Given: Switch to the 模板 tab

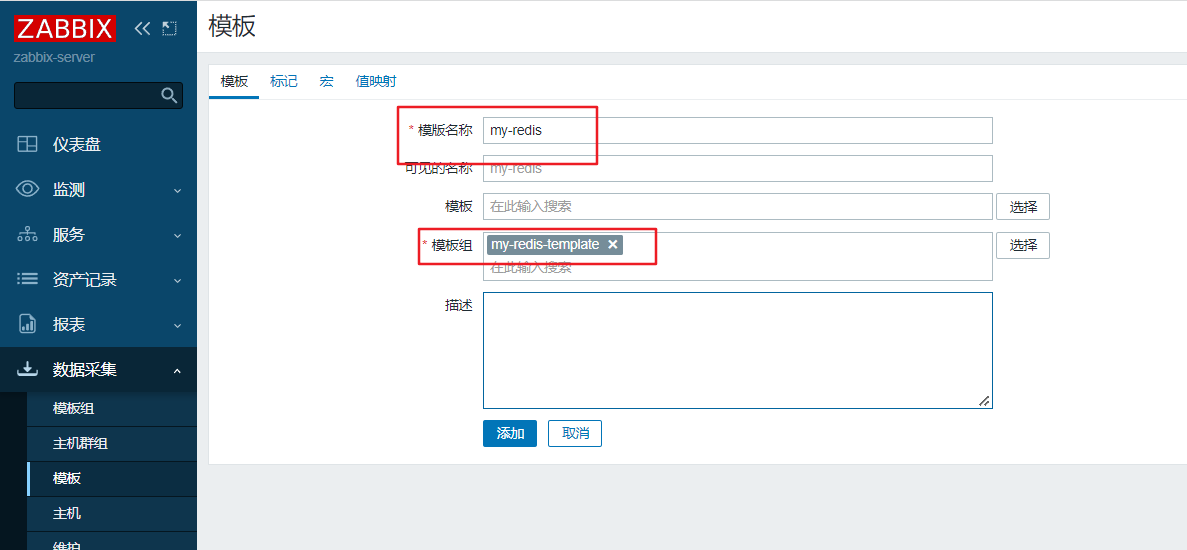Looking at the screenshot, I should point(234,82).
